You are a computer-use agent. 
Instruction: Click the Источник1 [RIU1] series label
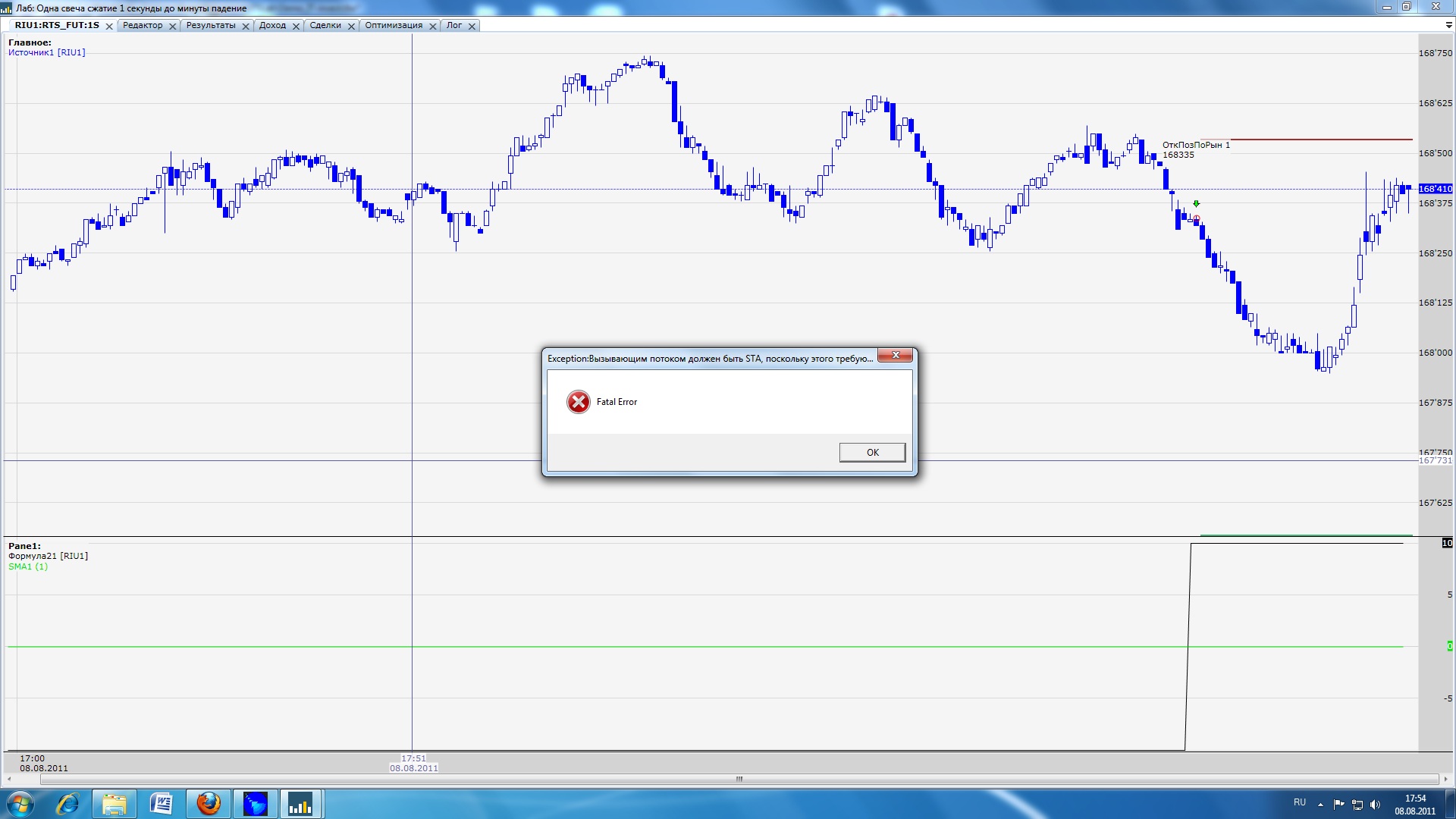(46, 52)
